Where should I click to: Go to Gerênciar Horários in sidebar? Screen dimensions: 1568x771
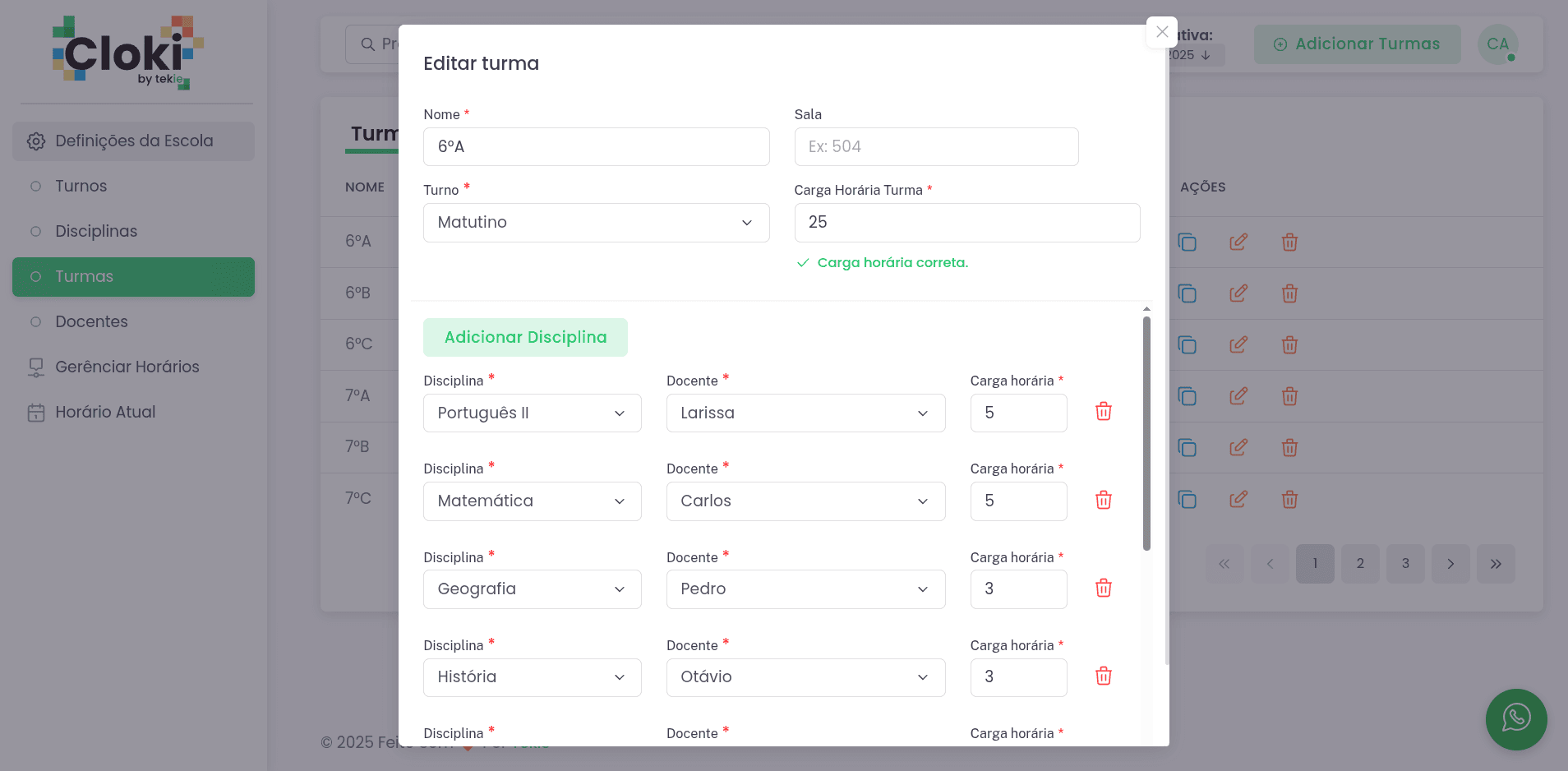tap(127, 367)
